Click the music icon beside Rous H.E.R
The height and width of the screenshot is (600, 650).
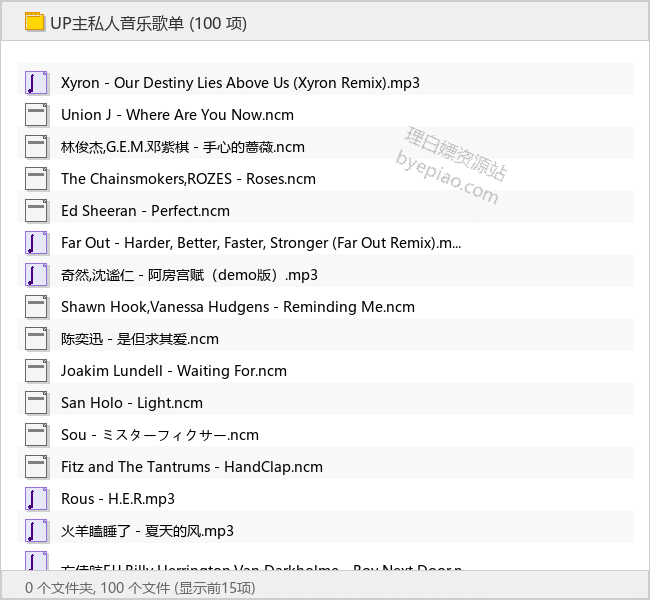tap(36, 499)
